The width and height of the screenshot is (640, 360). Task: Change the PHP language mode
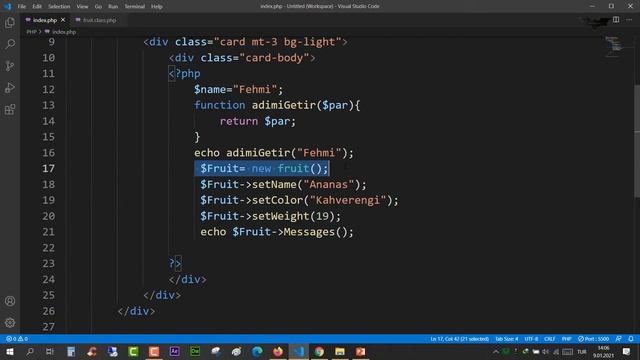click(x=567, y=339)
